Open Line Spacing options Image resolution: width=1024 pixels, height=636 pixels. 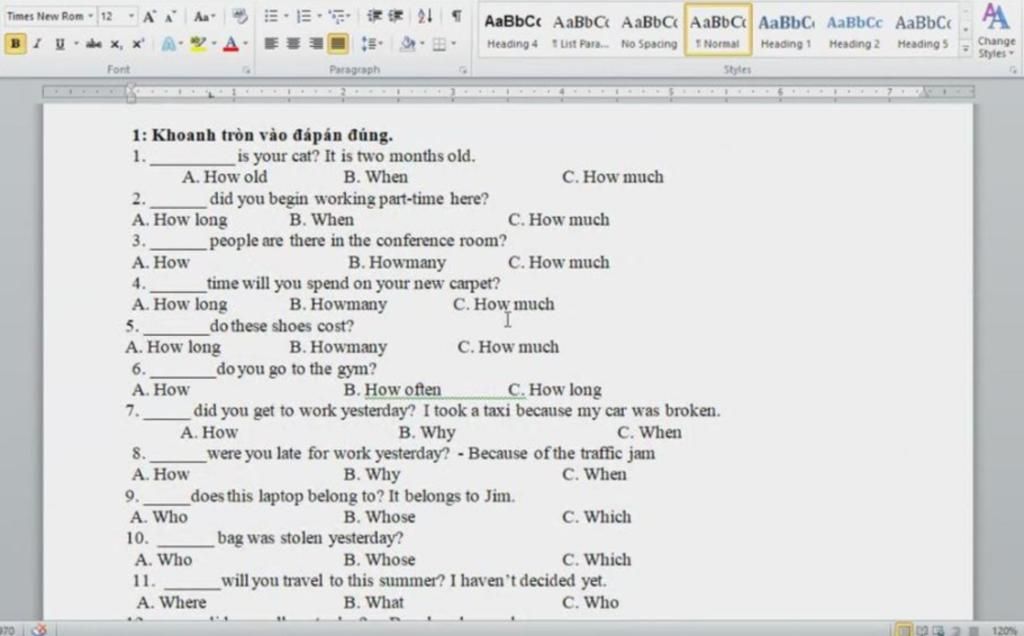tap(371, 44)
